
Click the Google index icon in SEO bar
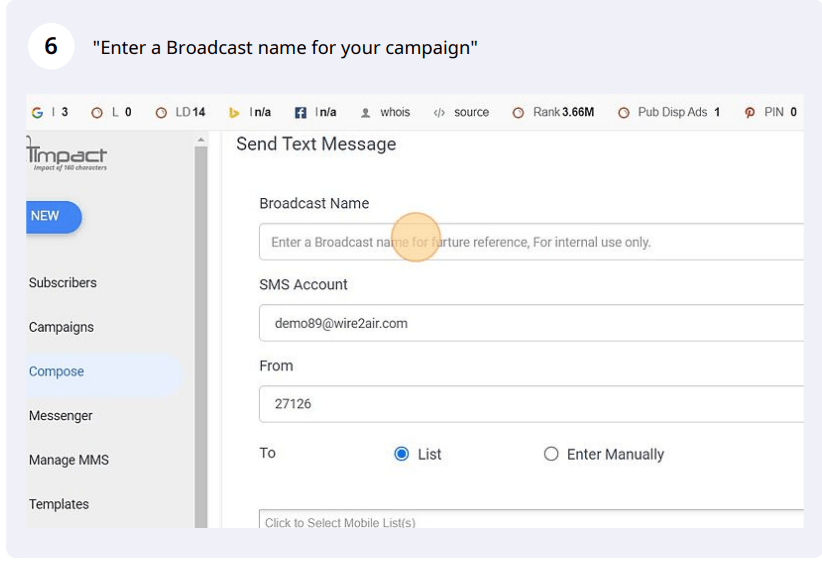[37, 113]
